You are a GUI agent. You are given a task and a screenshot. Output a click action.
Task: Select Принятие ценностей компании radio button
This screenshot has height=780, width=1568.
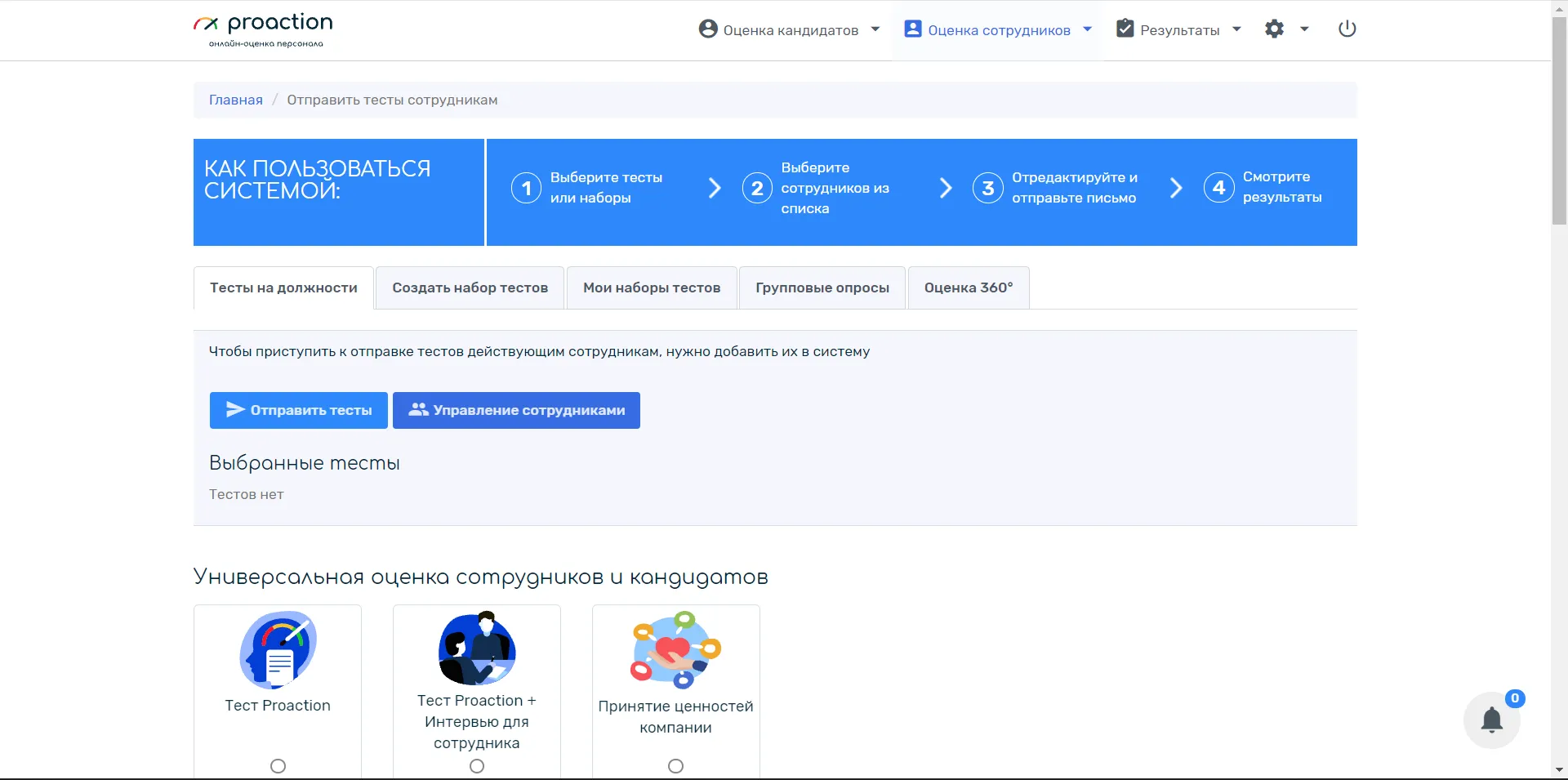[x=675, y=766]
